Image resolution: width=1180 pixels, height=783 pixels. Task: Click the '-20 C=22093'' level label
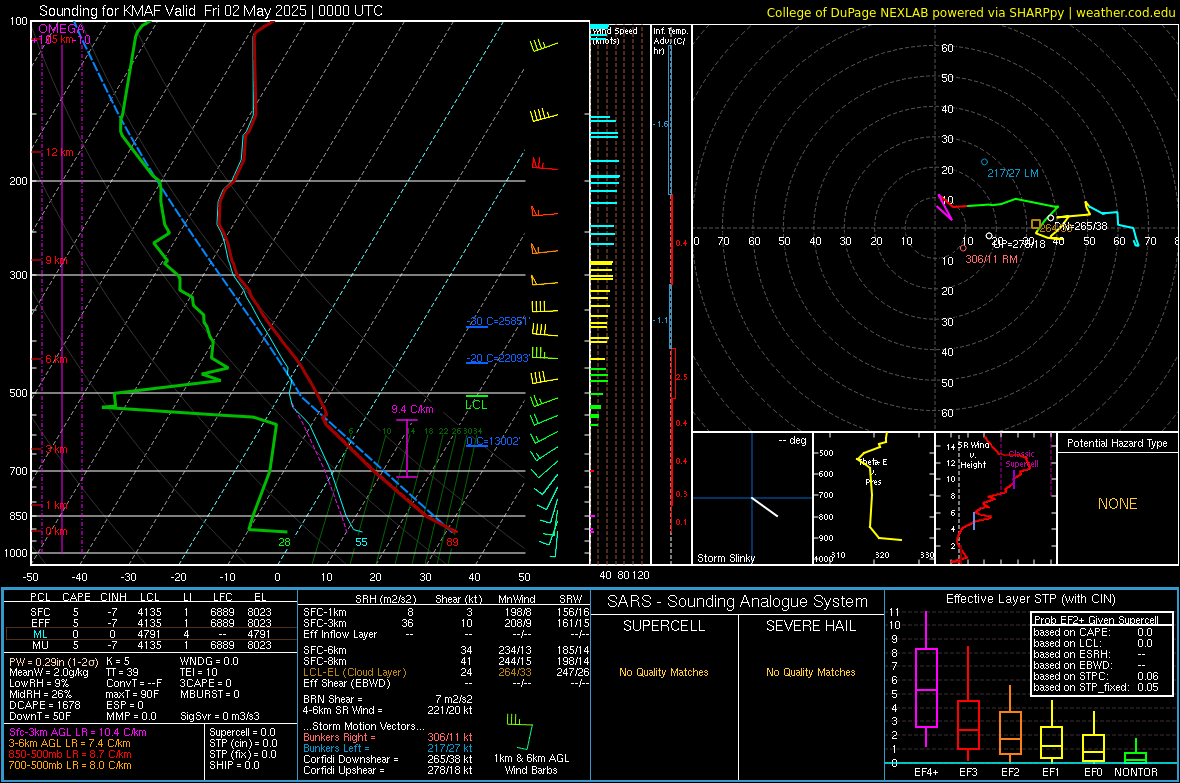[x=498, y=358]
